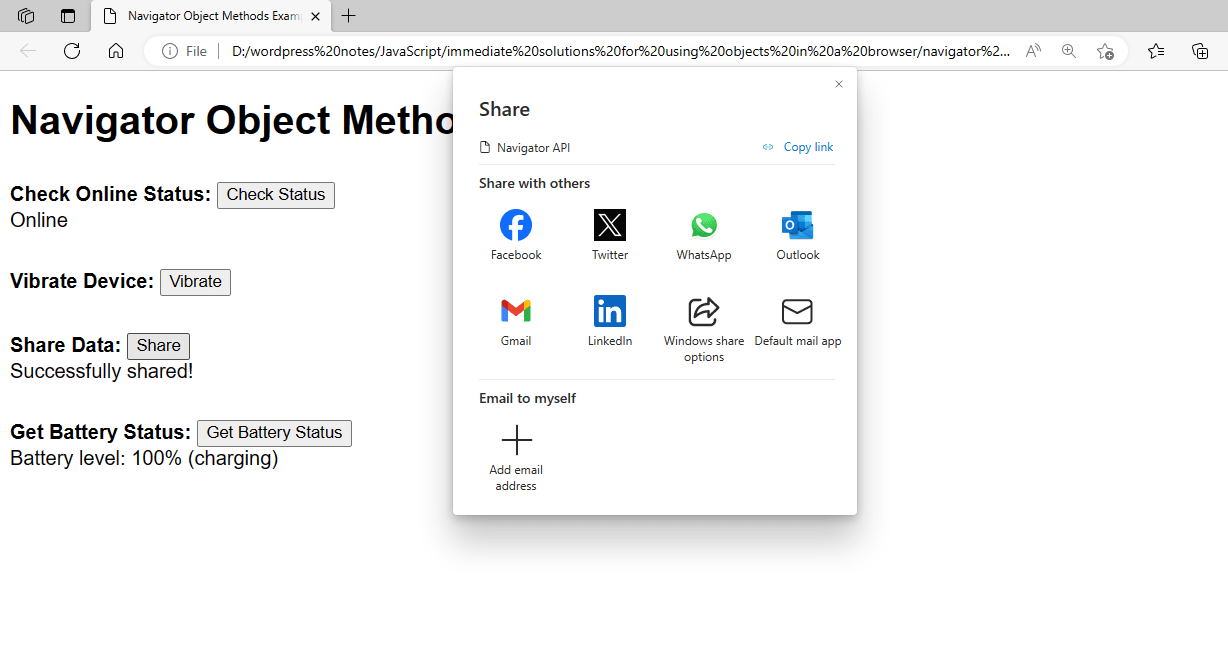Share via Gmail icon
This screenshot has width=1228, height=646.
516,311
